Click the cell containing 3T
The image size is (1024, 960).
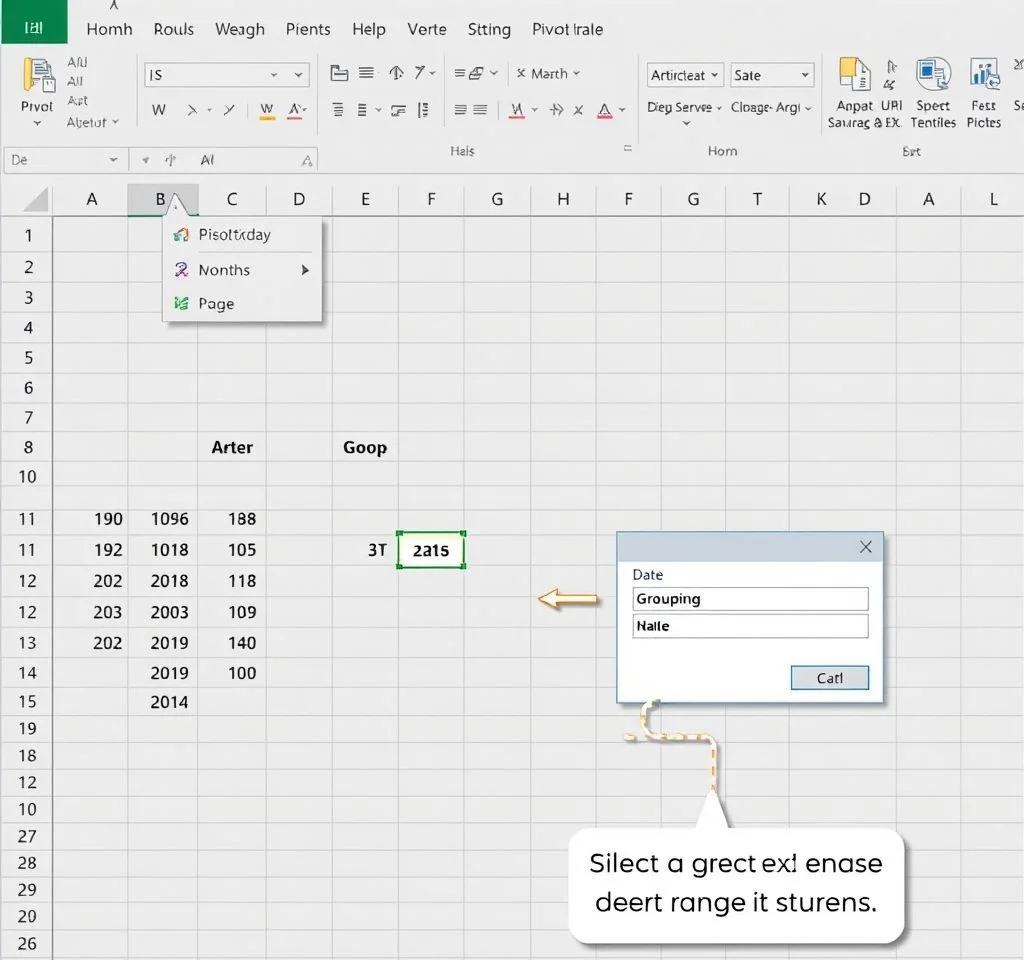click(365, 550)
